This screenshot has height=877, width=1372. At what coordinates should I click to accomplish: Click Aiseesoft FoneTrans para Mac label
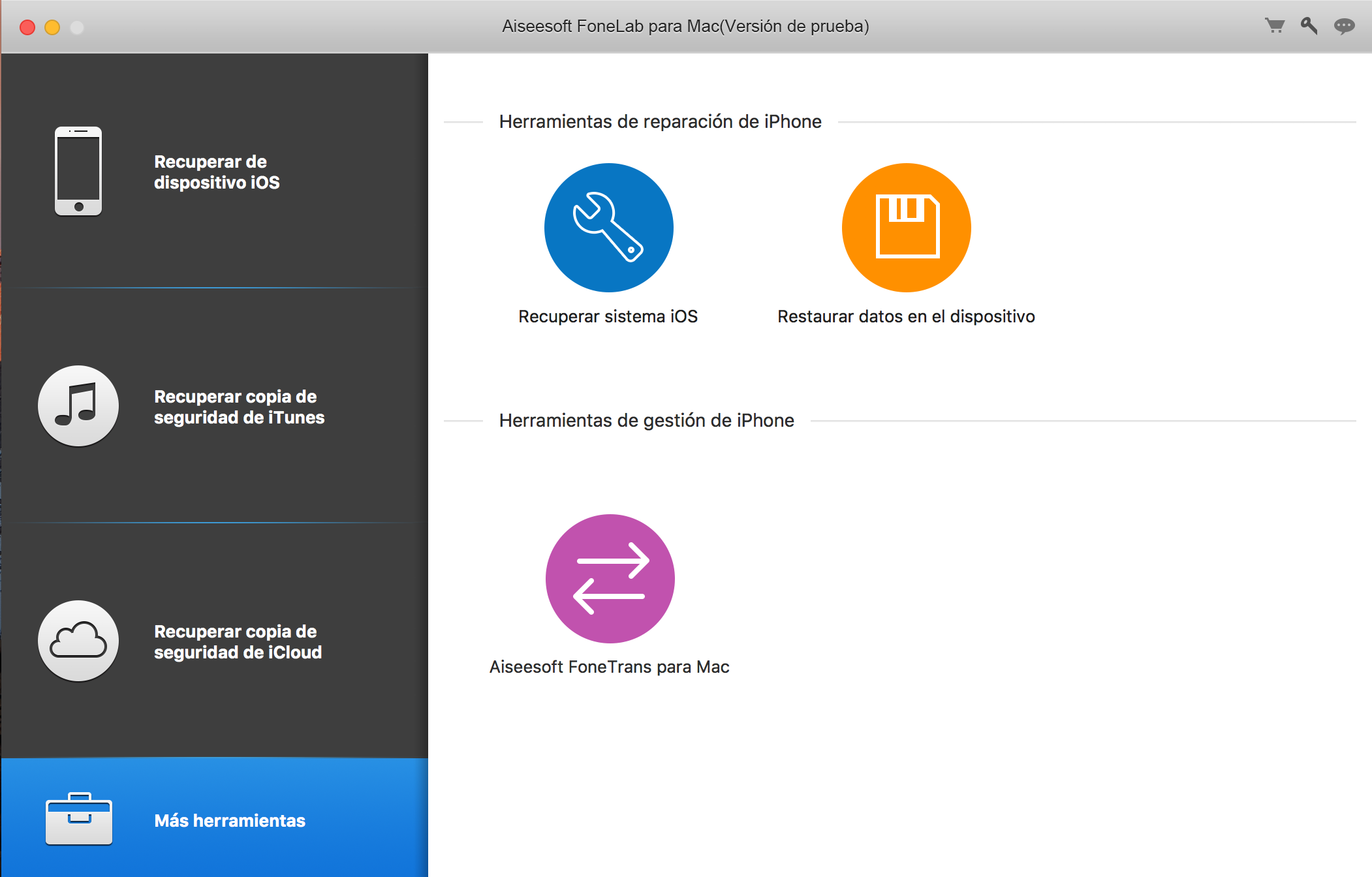[x=610, y=667]
